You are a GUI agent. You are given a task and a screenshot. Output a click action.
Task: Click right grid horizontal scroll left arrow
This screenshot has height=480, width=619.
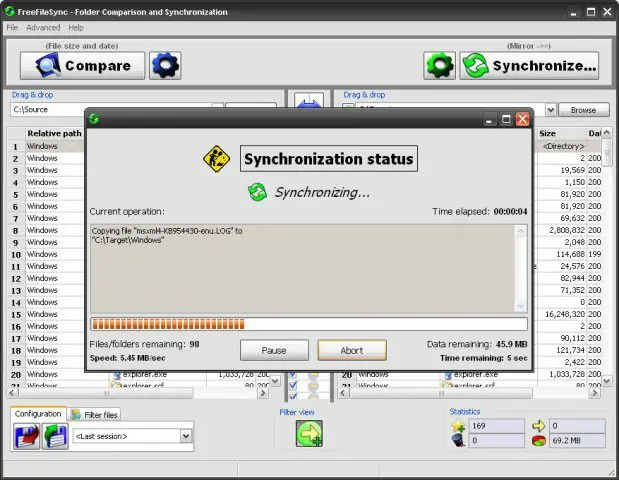[x=343, y=393]
